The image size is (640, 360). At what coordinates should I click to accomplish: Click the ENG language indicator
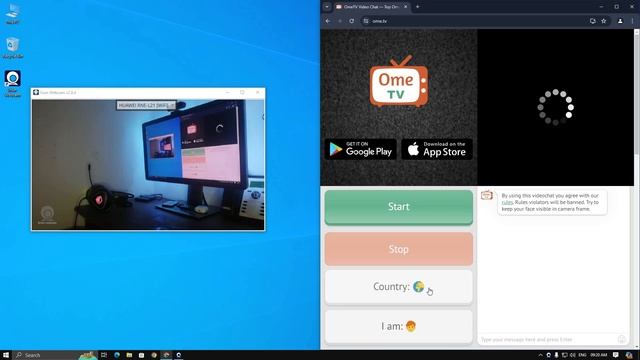[582, 355]
